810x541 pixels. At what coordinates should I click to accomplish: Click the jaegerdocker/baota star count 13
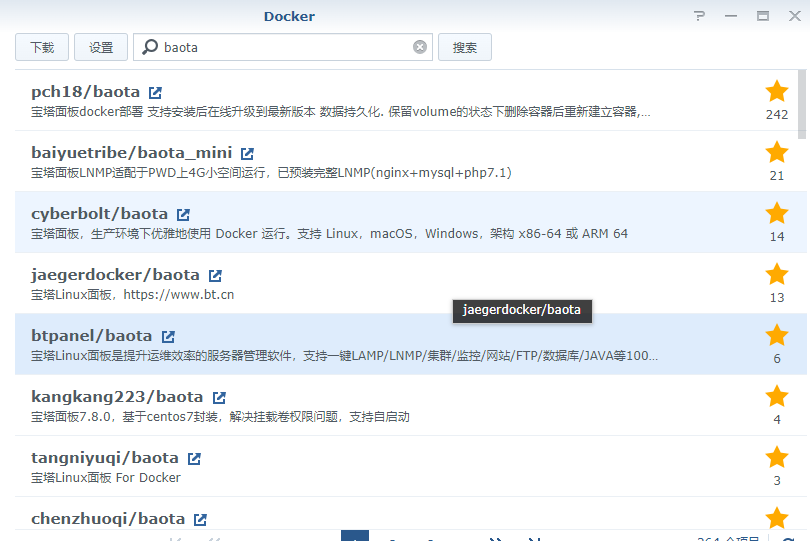[x=777, y=298]
